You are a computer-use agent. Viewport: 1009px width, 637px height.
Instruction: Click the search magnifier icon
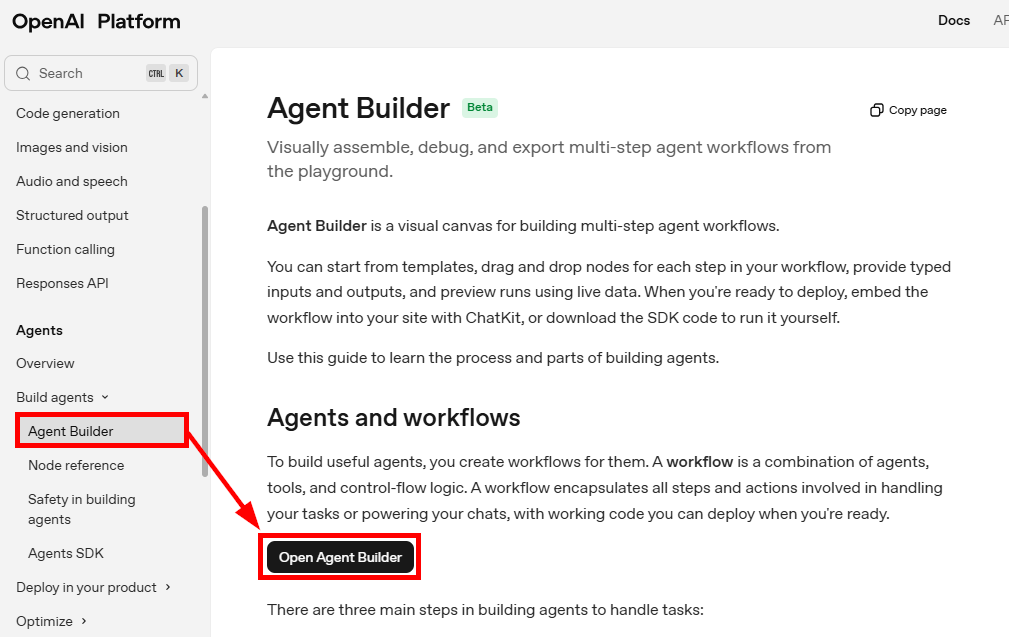coord(23,73)
